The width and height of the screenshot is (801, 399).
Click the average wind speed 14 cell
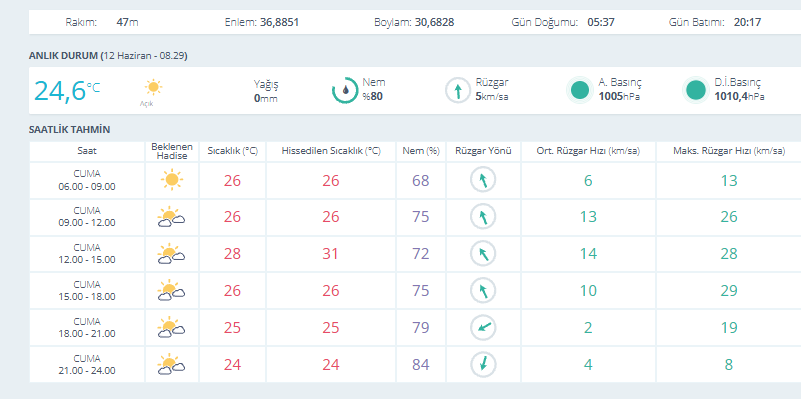click(588, 254)
